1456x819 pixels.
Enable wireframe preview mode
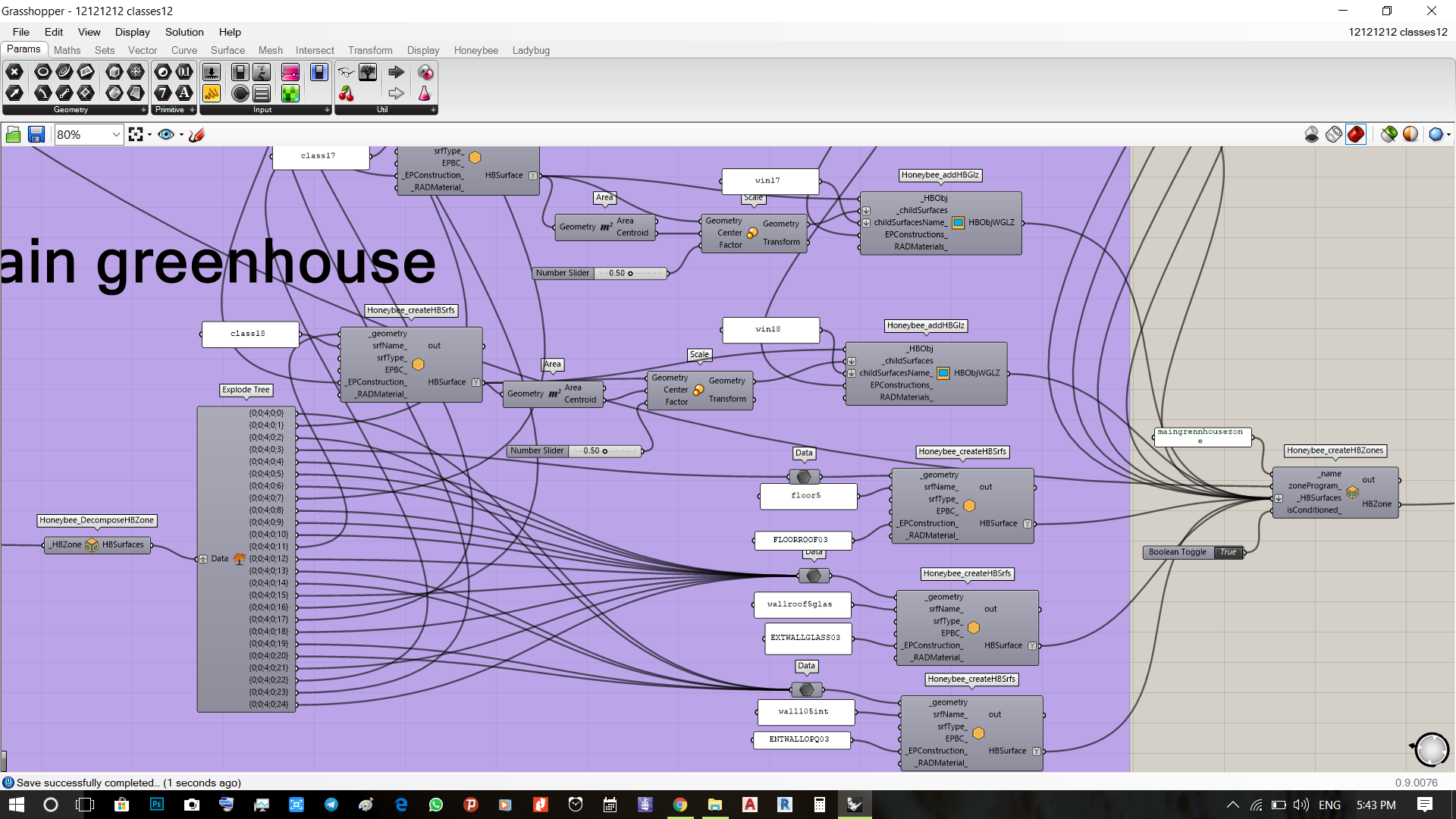tap(1334, 134)
